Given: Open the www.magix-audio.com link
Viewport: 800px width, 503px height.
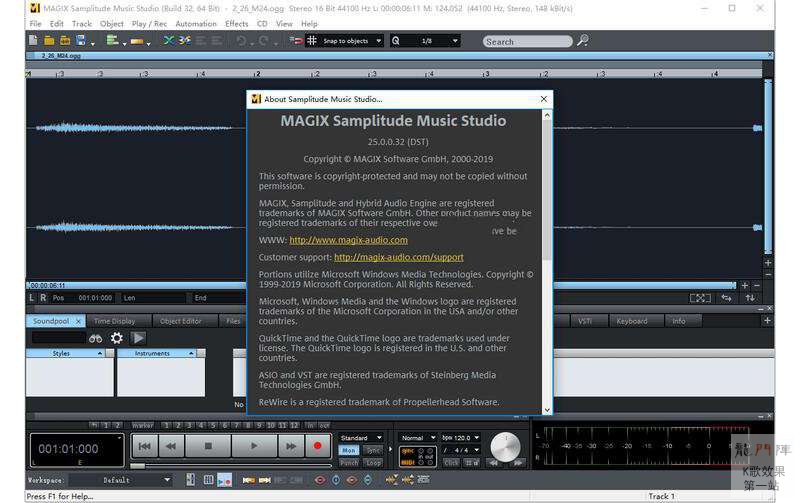Looking at the screenshot, I should tap(348, 240).
